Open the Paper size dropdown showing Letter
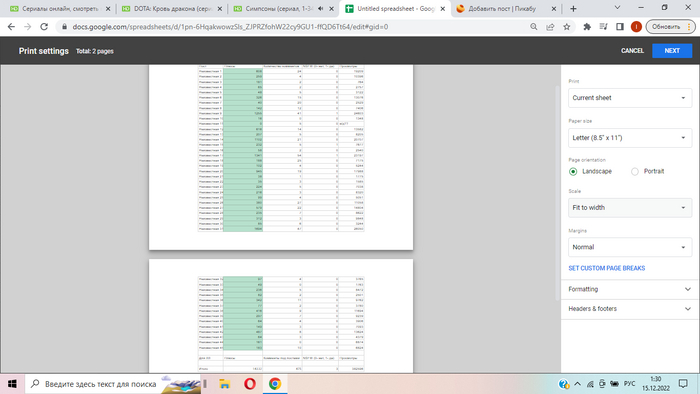The width and height of the screenshot is (700, 394). pyautogui.click(x=630, y=138)
